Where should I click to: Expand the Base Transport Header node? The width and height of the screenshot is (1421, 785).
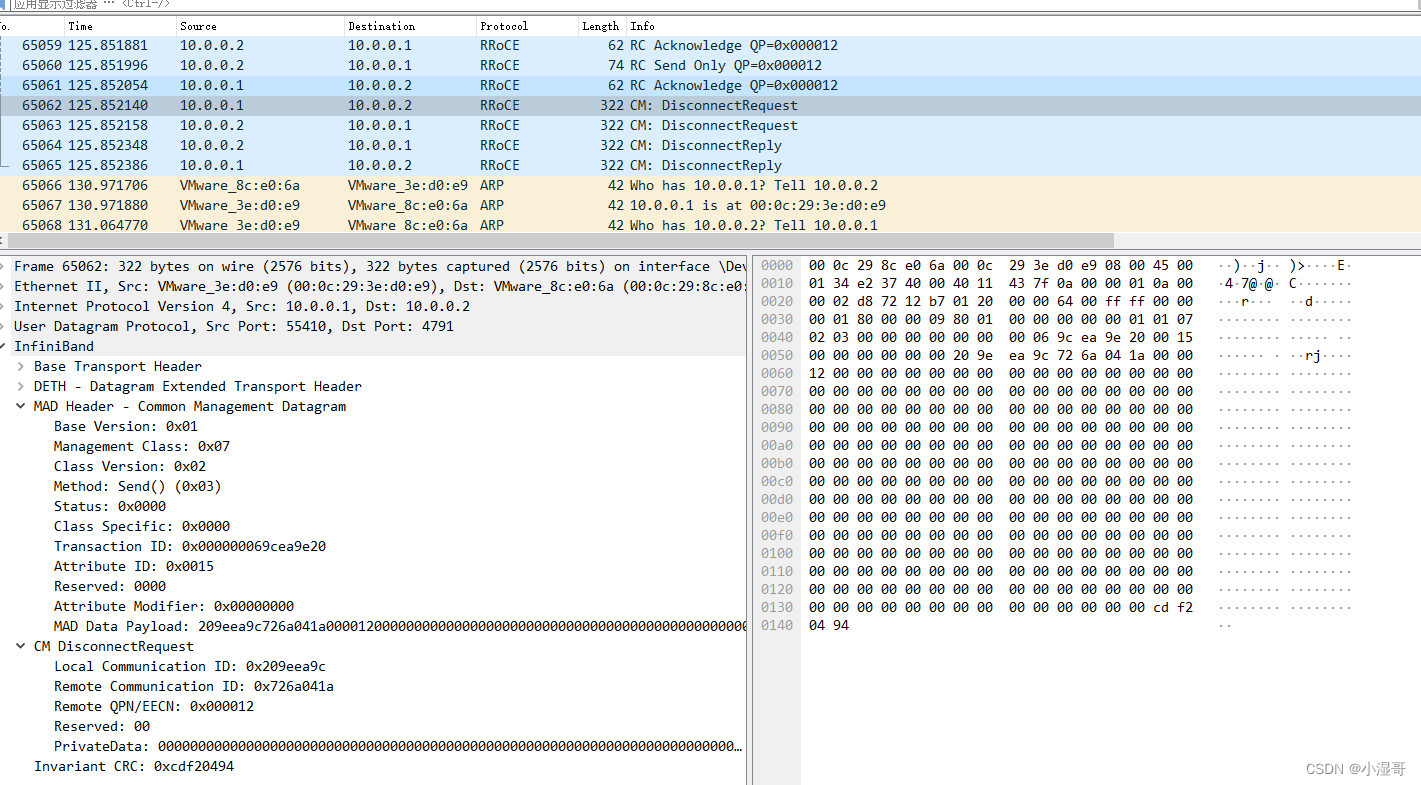22,366
